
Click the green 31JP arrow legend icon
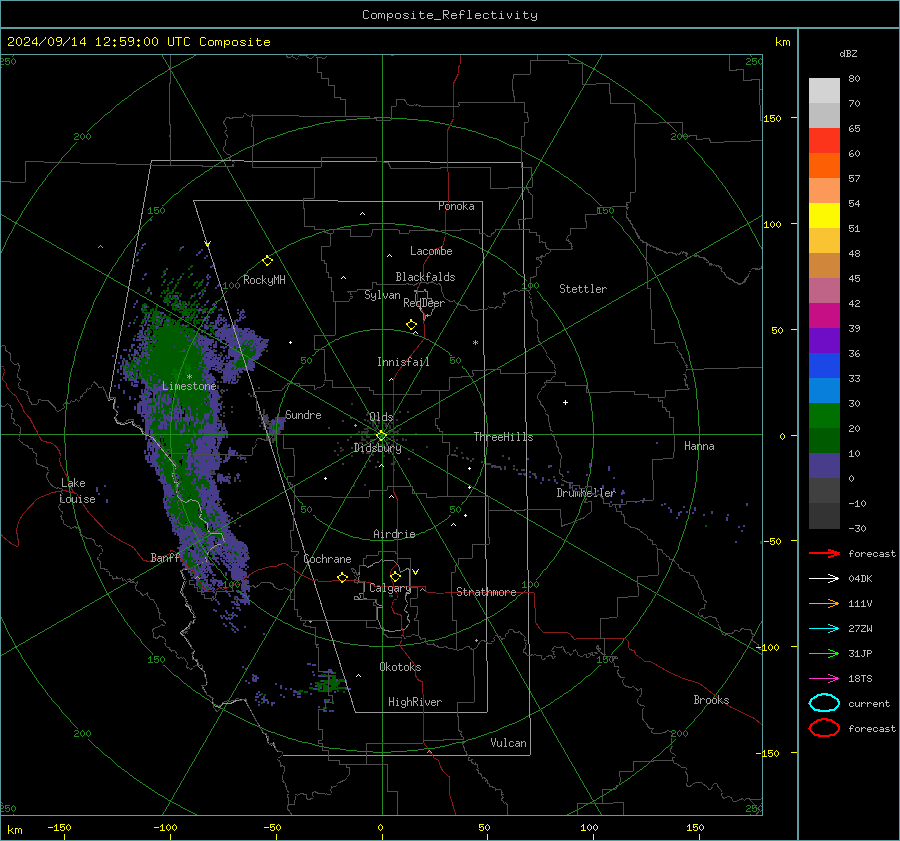824,653
